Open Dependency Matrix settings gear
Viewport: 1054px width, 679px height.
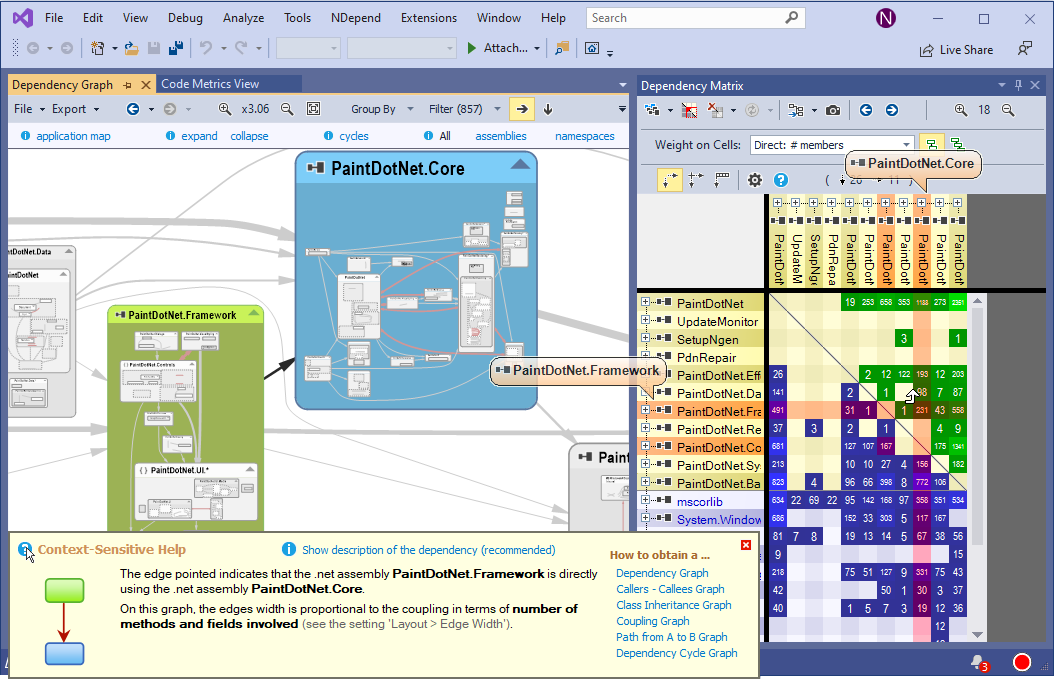(x=755, y=180)
